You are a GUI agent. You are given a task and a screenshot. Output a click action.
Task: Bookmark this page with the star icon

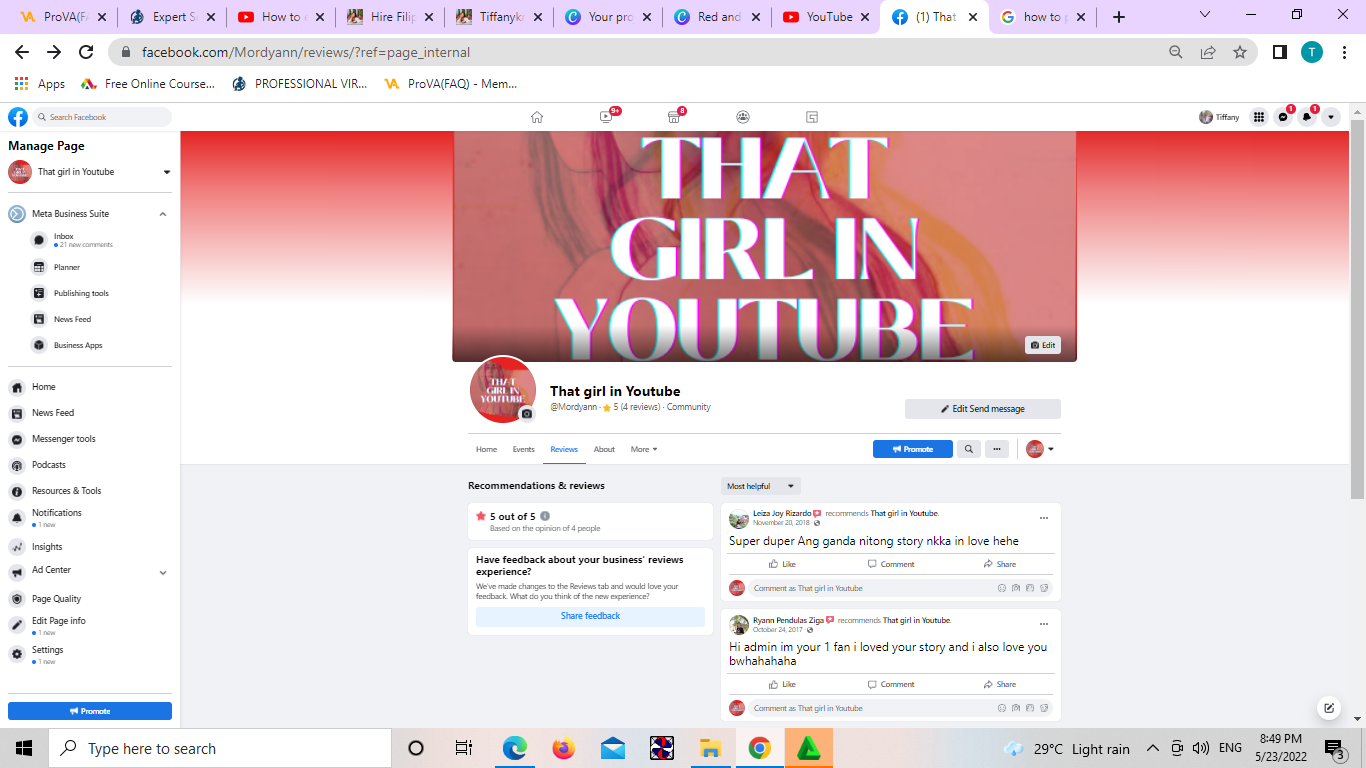(1240, 52)
